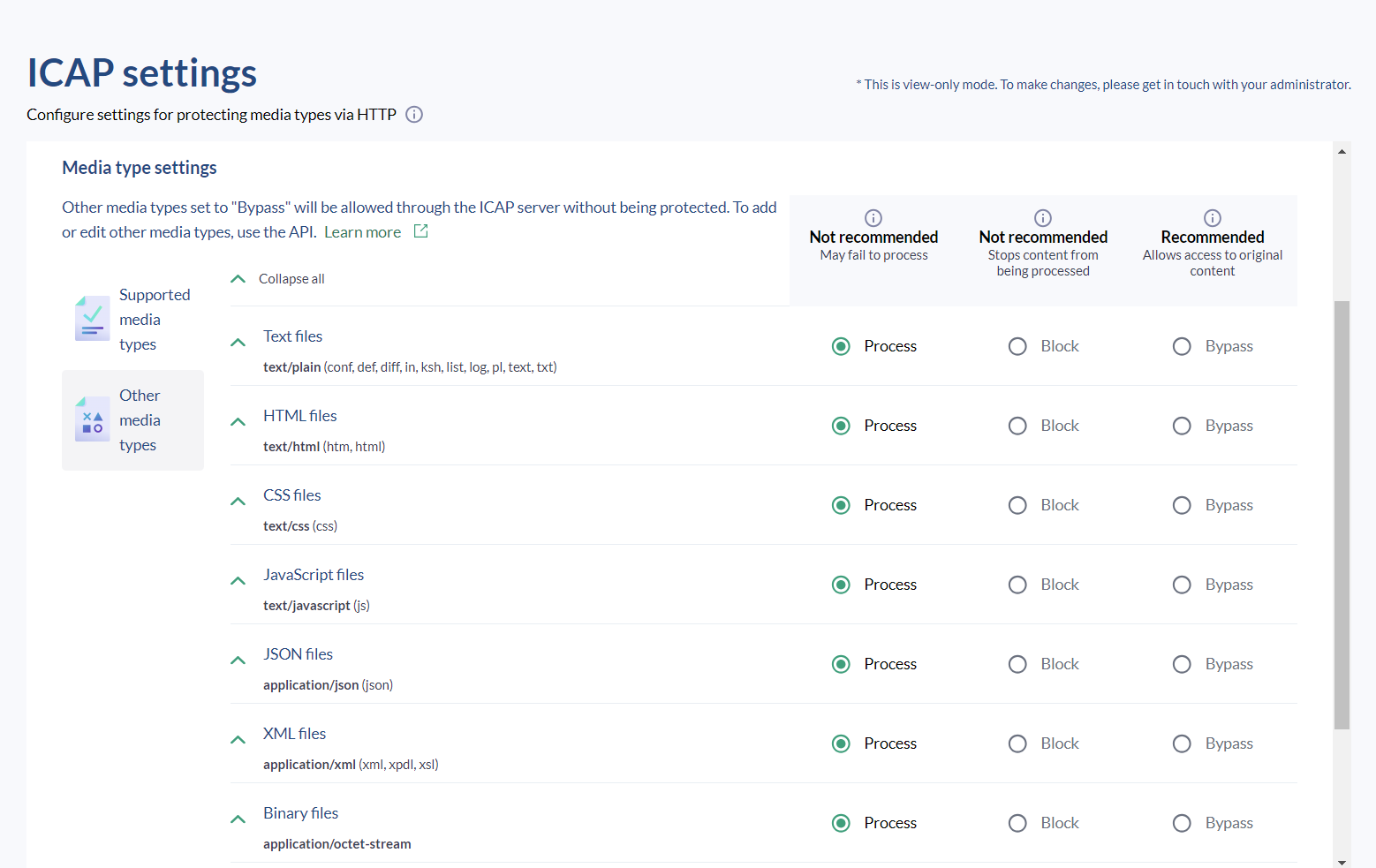This screenshot has height=868, width=1376.
Task: Click the Binary files heading
Action: click(300, 813)
